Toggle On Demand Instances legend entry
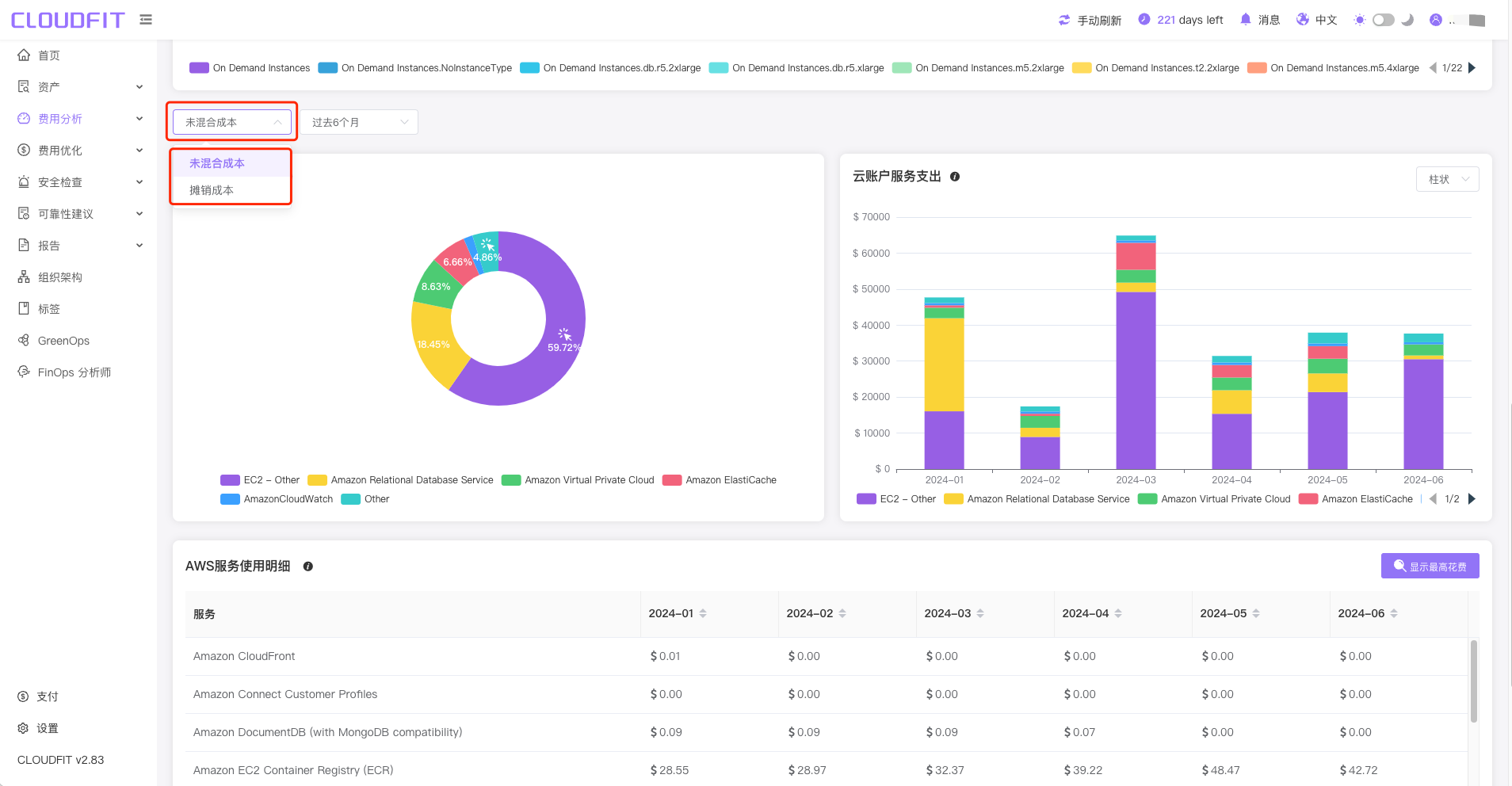 (x=250, y=68)
